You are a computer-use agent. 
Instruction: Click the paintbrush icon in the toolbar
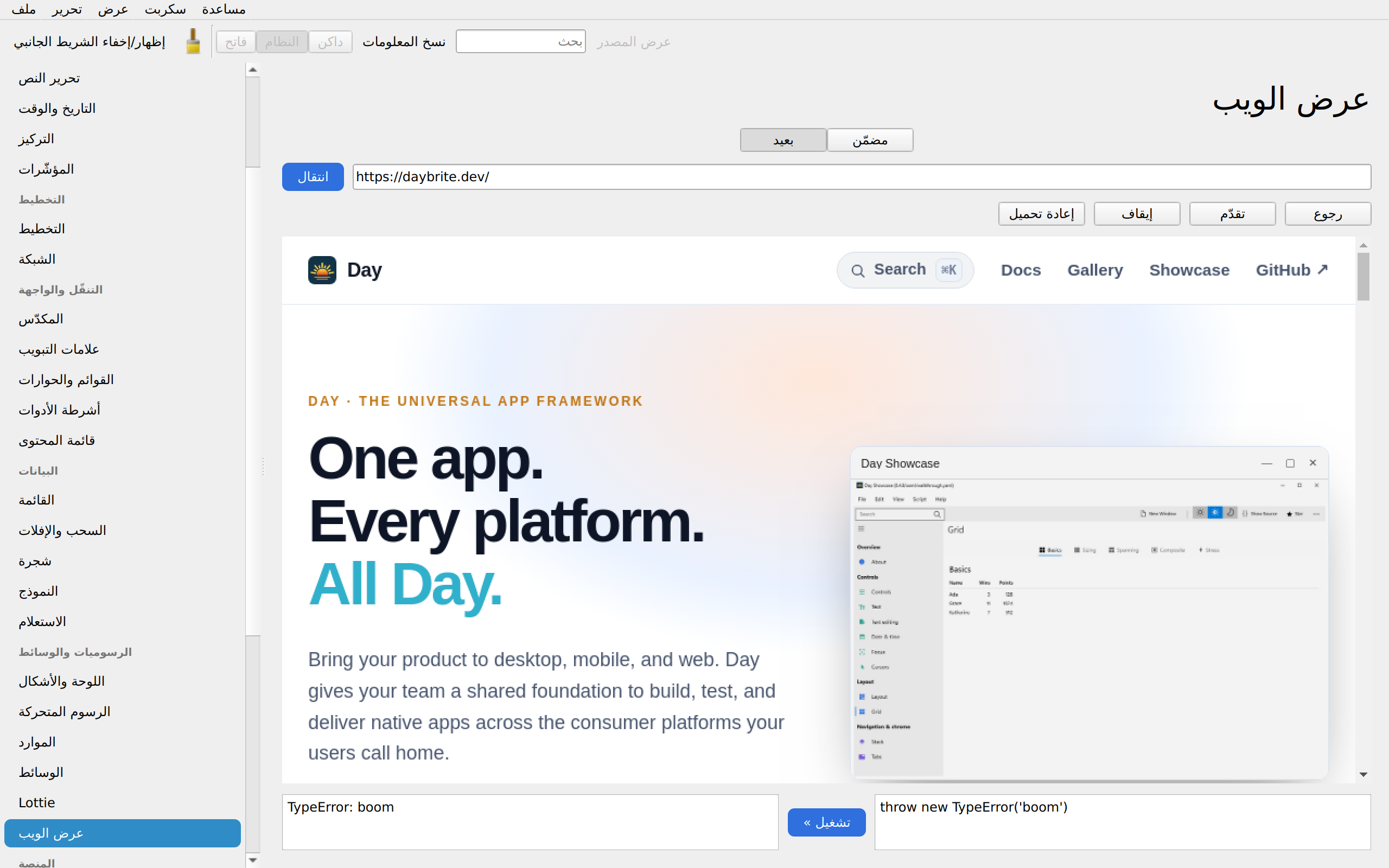pyautogui.click(x=193, y=41)
